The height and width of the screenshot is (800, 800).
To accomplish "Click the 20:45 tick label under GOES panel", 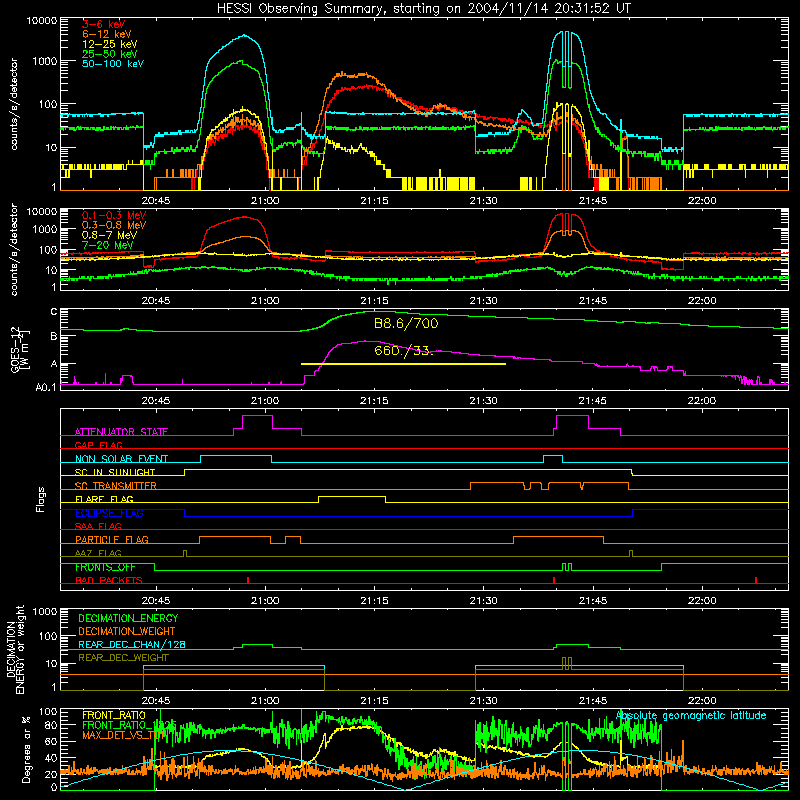I will pos(156,401).
